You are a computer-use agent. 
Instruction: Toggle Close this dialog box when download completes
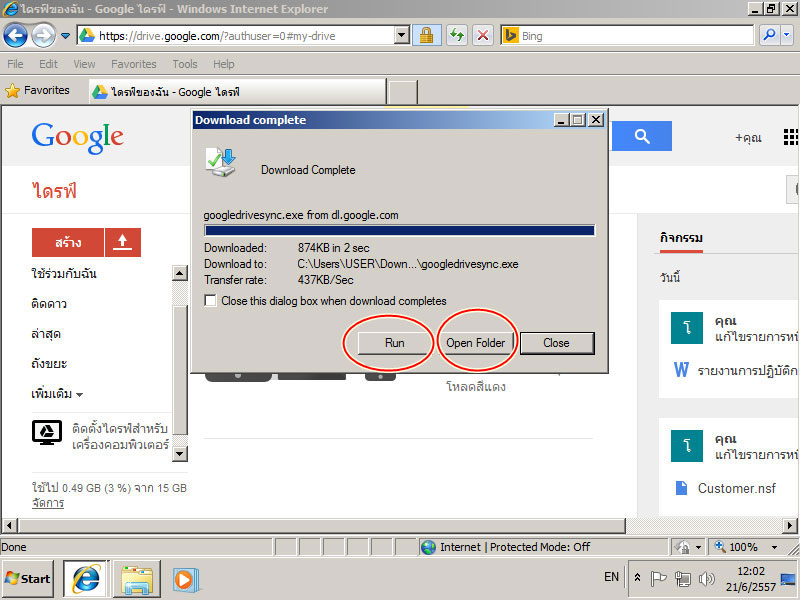210,301
